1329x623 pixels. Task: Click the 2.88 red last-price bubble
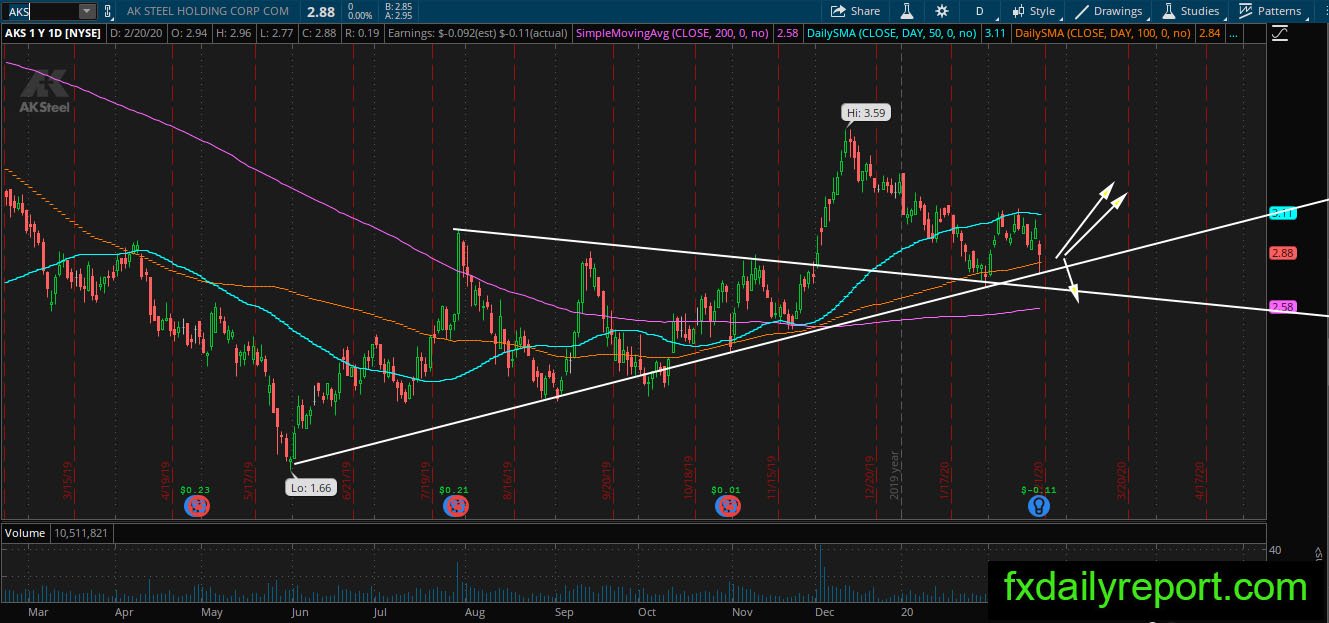[x=1283, y=254]
